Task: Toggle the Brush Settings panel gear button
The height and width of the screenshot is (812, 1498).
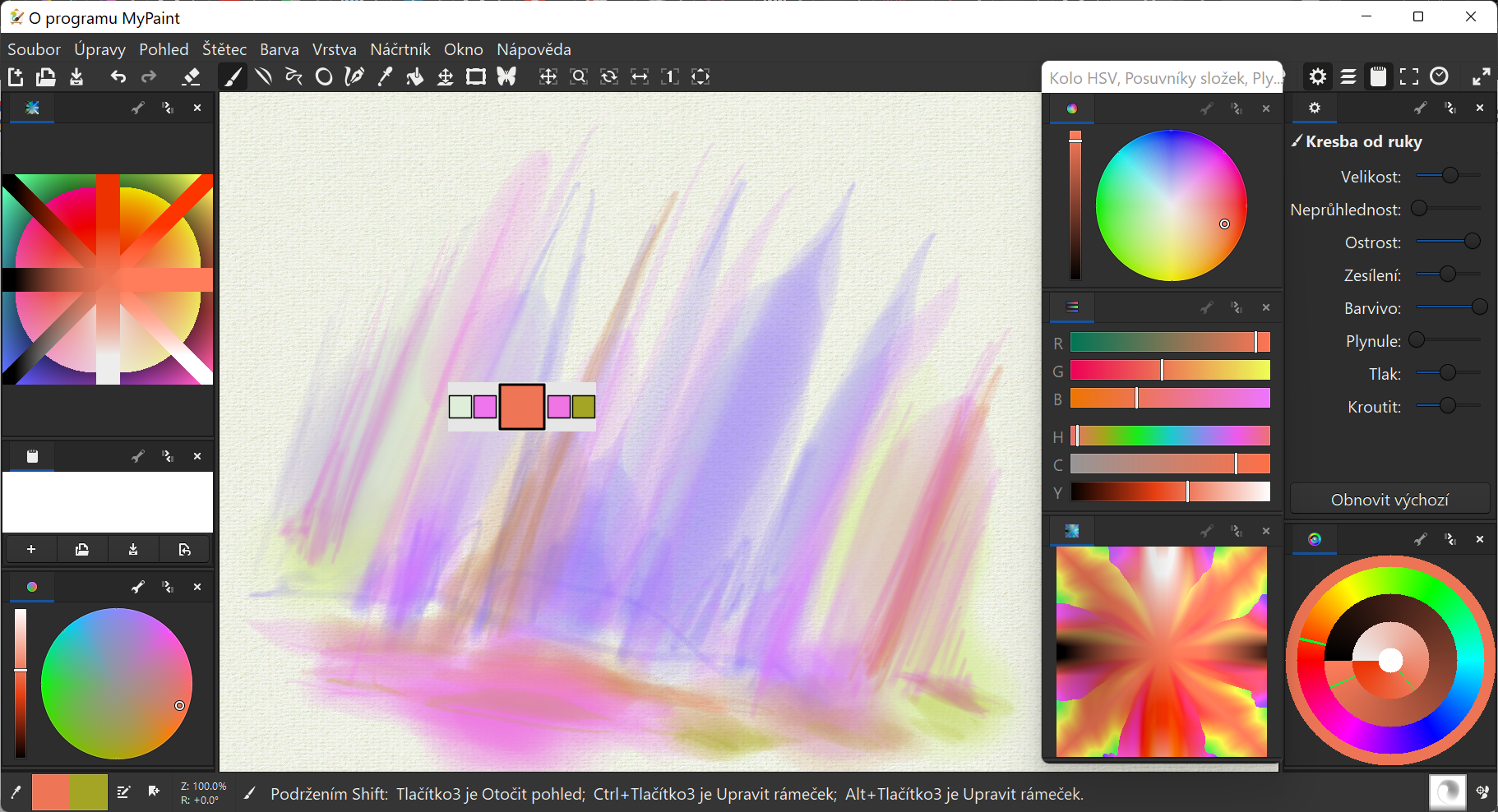Action: (x=1318, y=76)
